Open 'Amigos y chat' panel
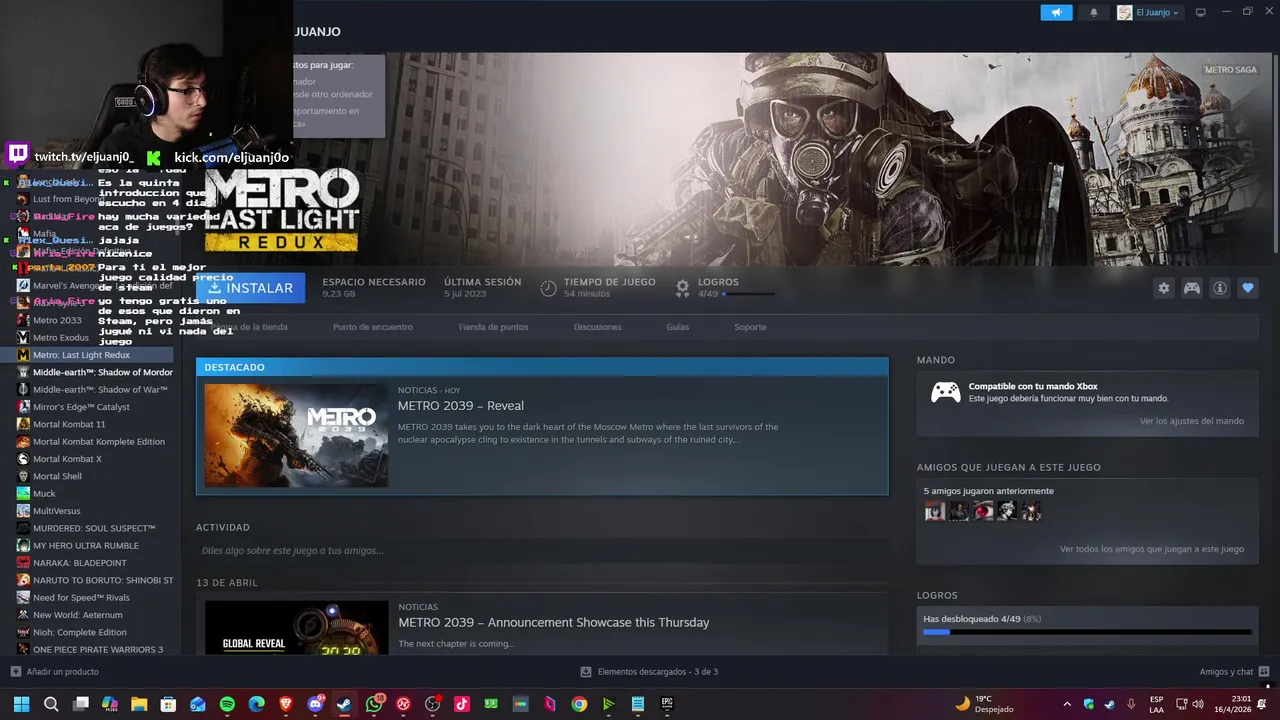 click(1234, 672)
